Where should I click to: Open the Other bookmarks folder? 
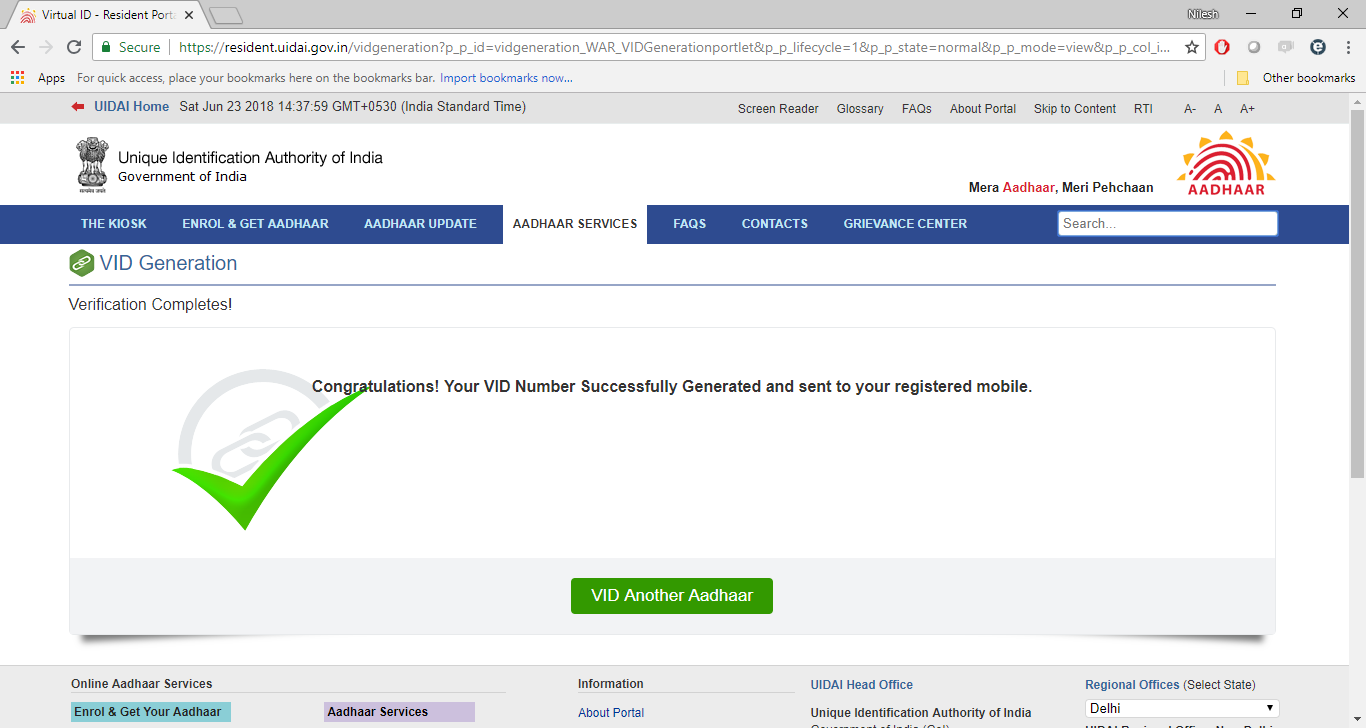pyautogui.click(x=1296, y=78)
